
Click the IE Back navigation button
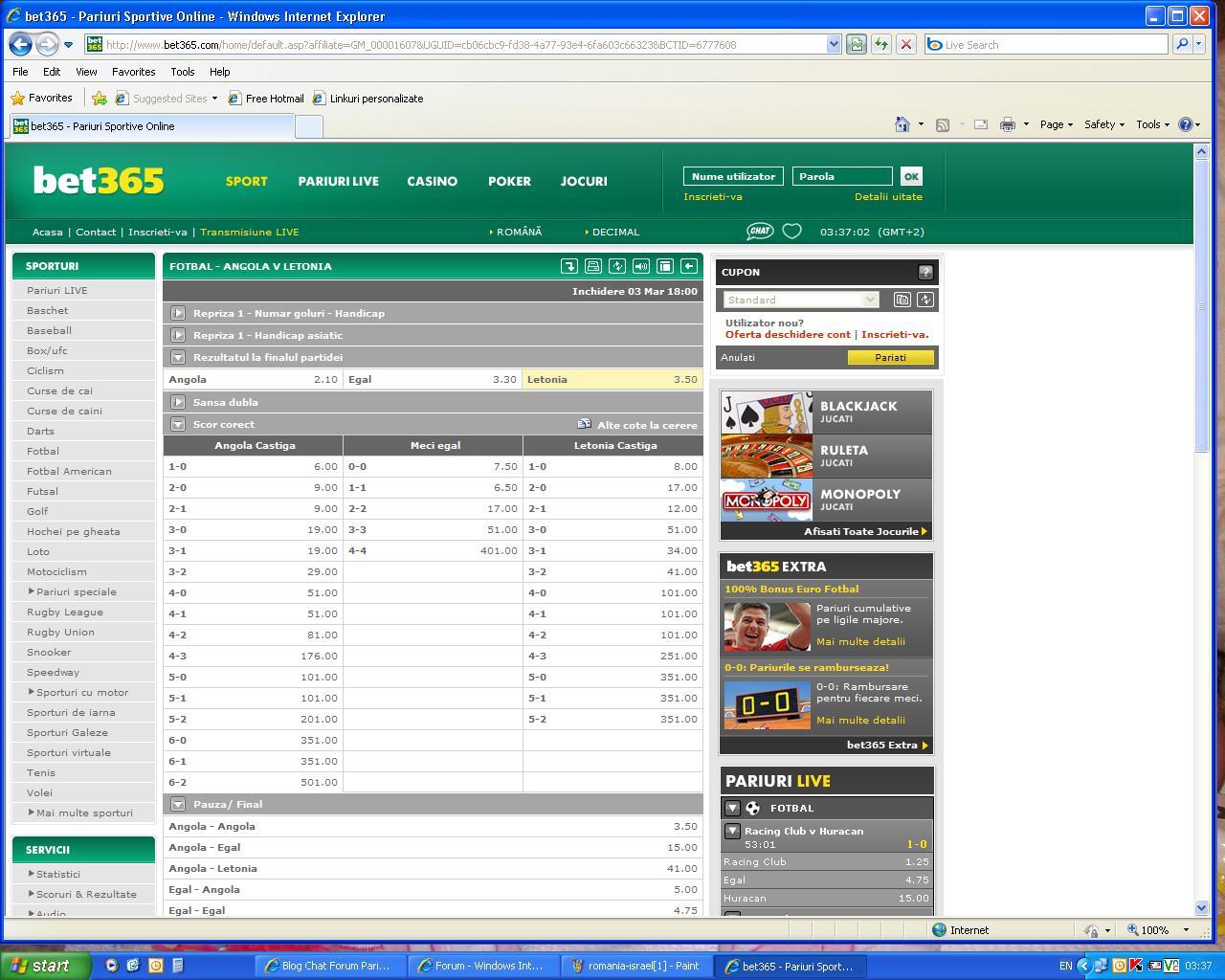point(20,44)
